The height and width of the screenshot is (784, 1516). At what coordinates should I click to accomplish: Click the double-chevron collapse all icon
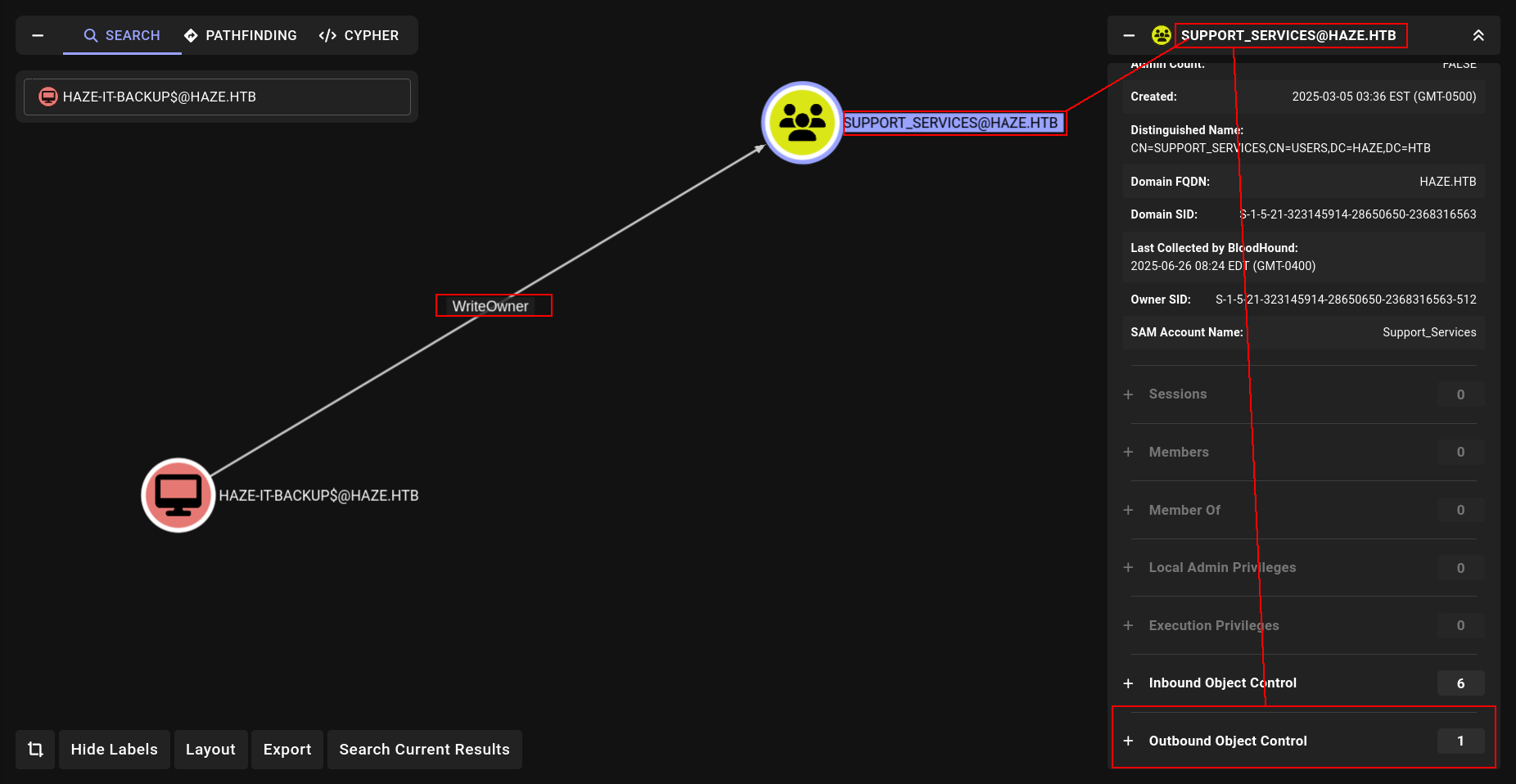coord(1478,35)
